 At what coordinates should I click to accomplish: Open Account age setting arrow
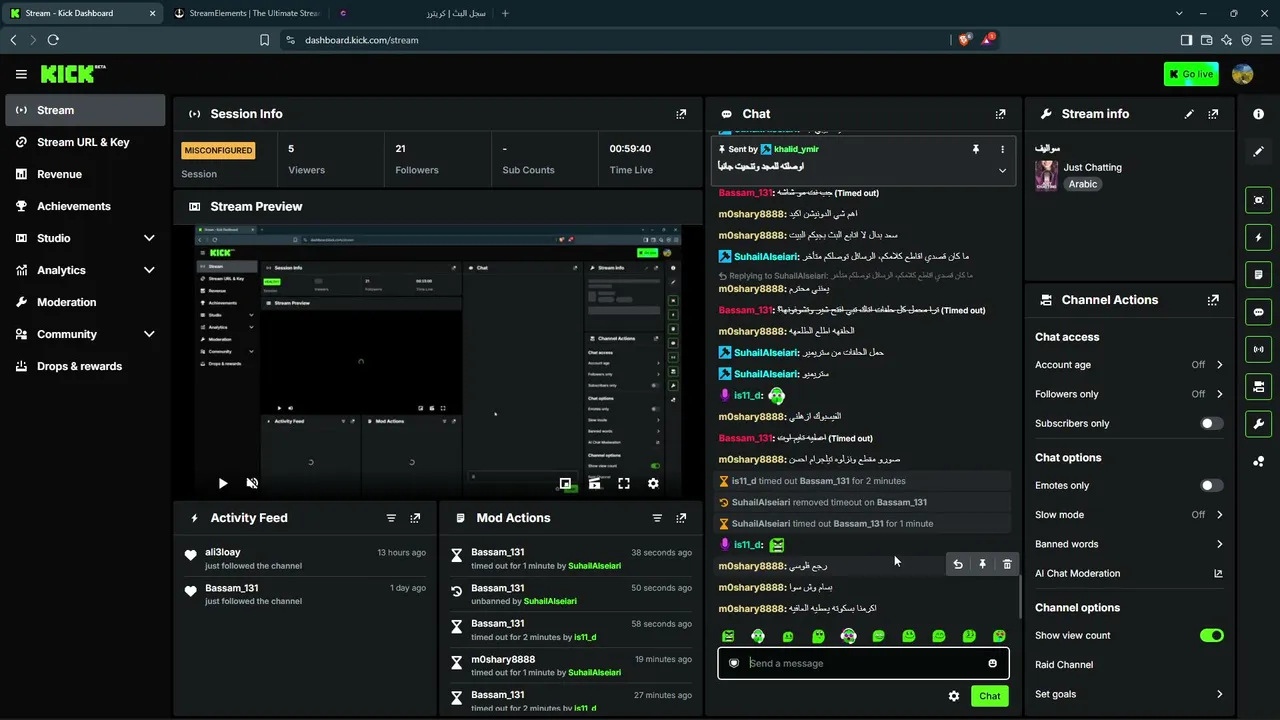[x=1219, y=365]
